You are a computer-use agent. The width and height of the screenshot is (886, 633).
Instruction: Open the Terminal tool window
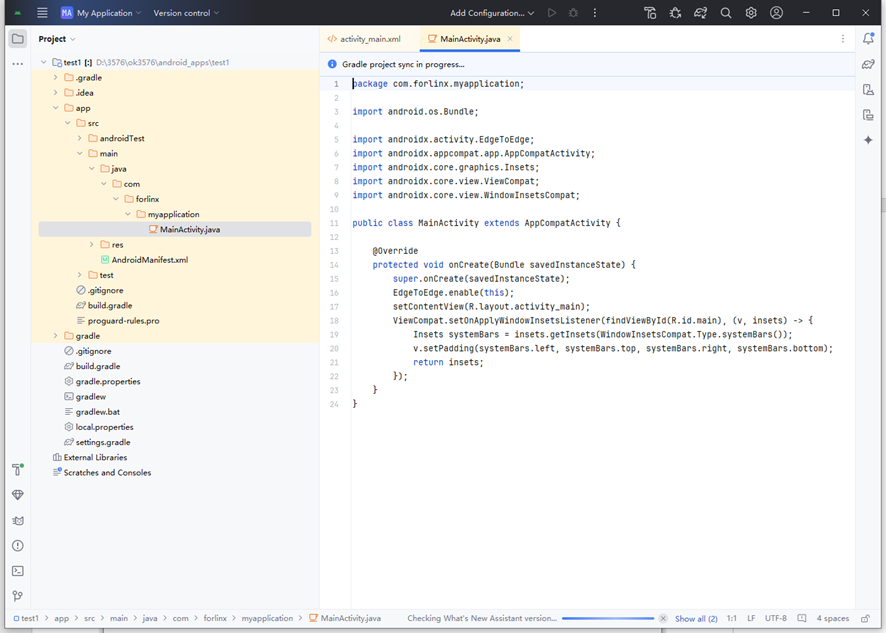[x=18, y=571]
